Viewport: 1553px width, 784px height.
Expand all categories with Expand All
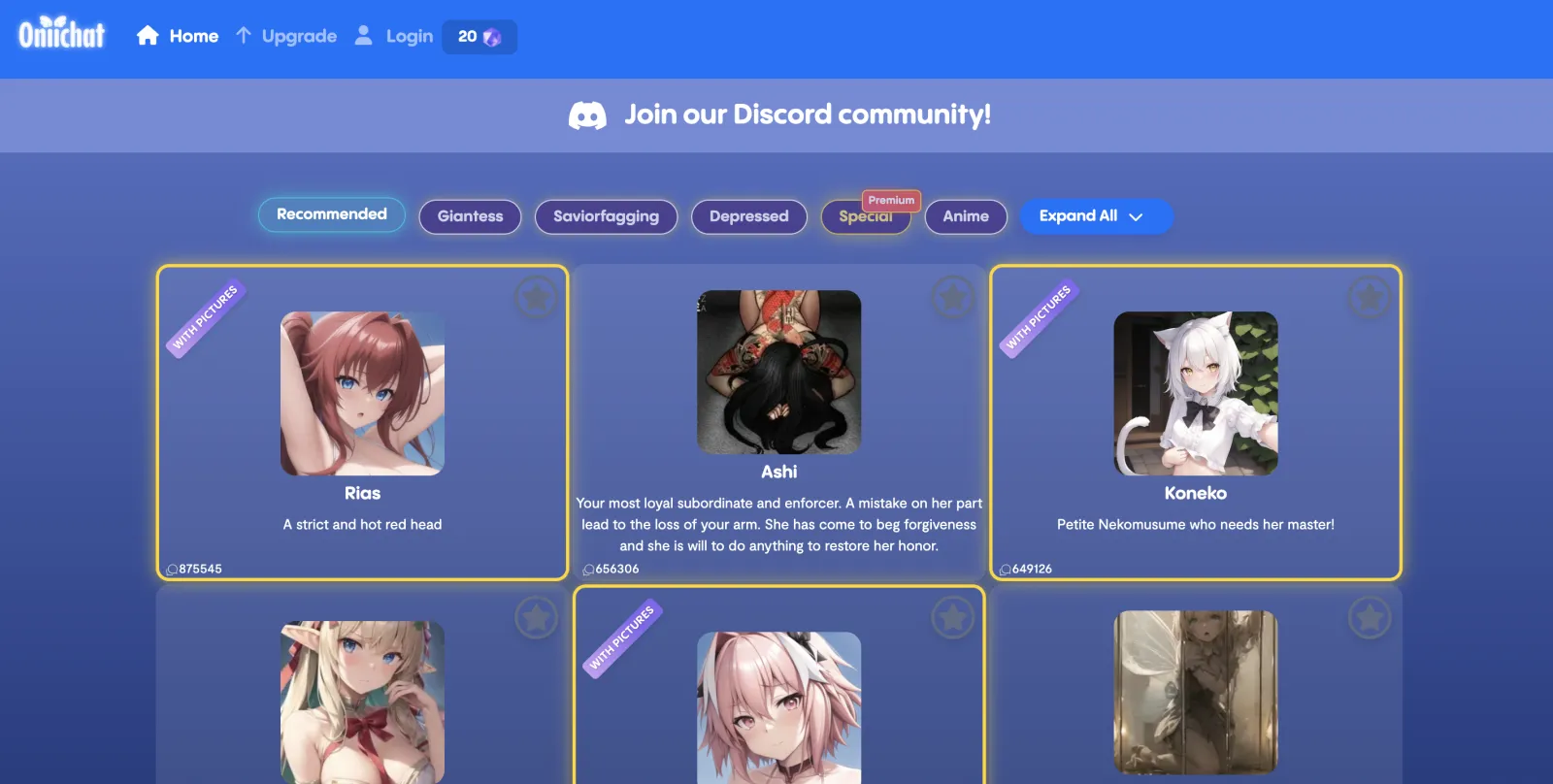click(x=1097, y=216)
